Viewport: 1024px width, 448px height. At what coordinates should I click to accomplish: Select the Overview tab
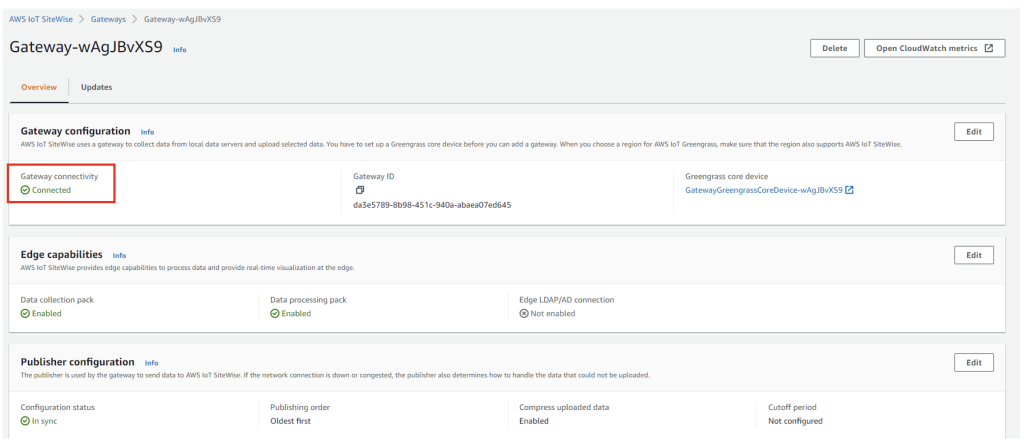click(x=39, y=87)
